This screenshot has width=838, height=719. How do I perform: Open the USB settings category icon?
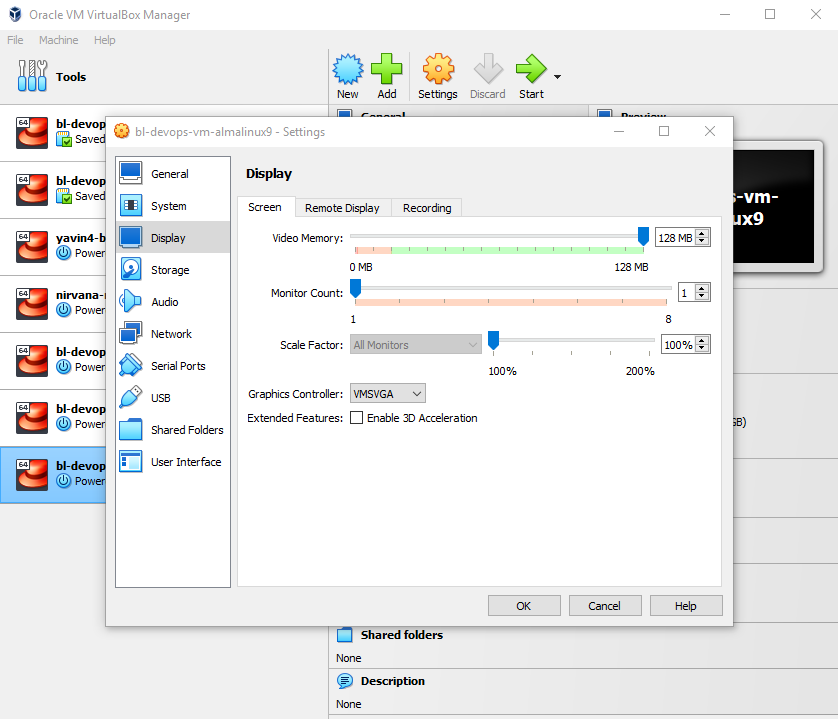pos(131,398)
